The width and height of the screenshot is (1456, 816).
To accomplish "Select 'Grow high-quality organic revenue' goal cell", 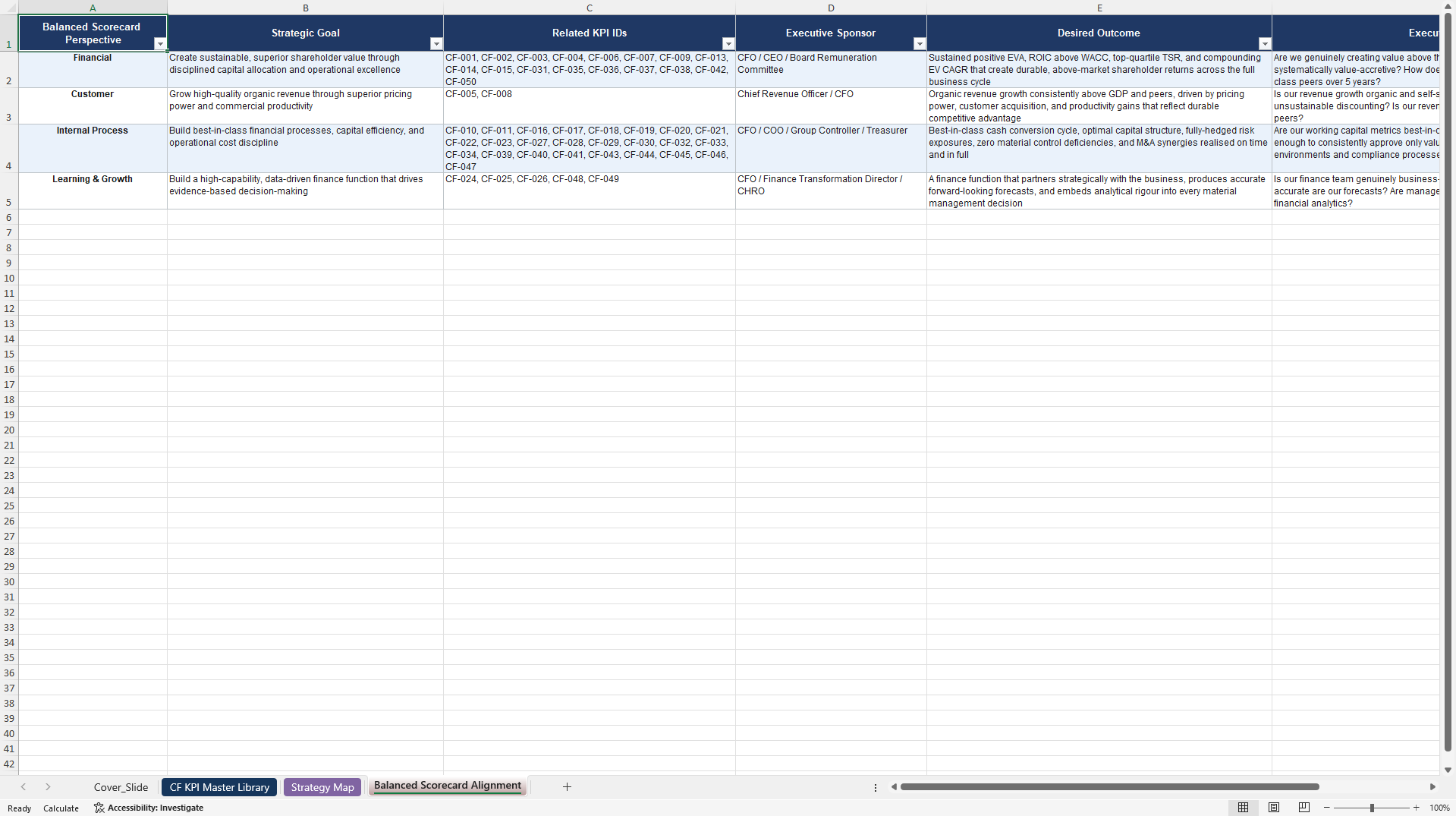I will point(305,106).
